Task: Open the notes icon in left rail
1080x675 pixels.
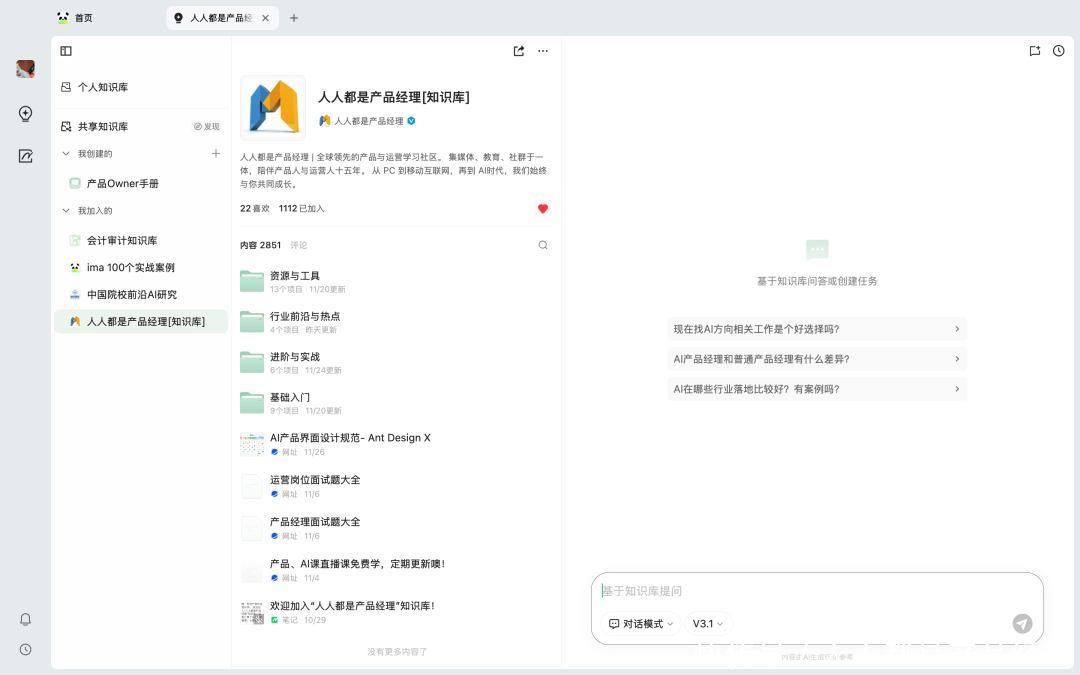Action: click(x=26, y=156)
